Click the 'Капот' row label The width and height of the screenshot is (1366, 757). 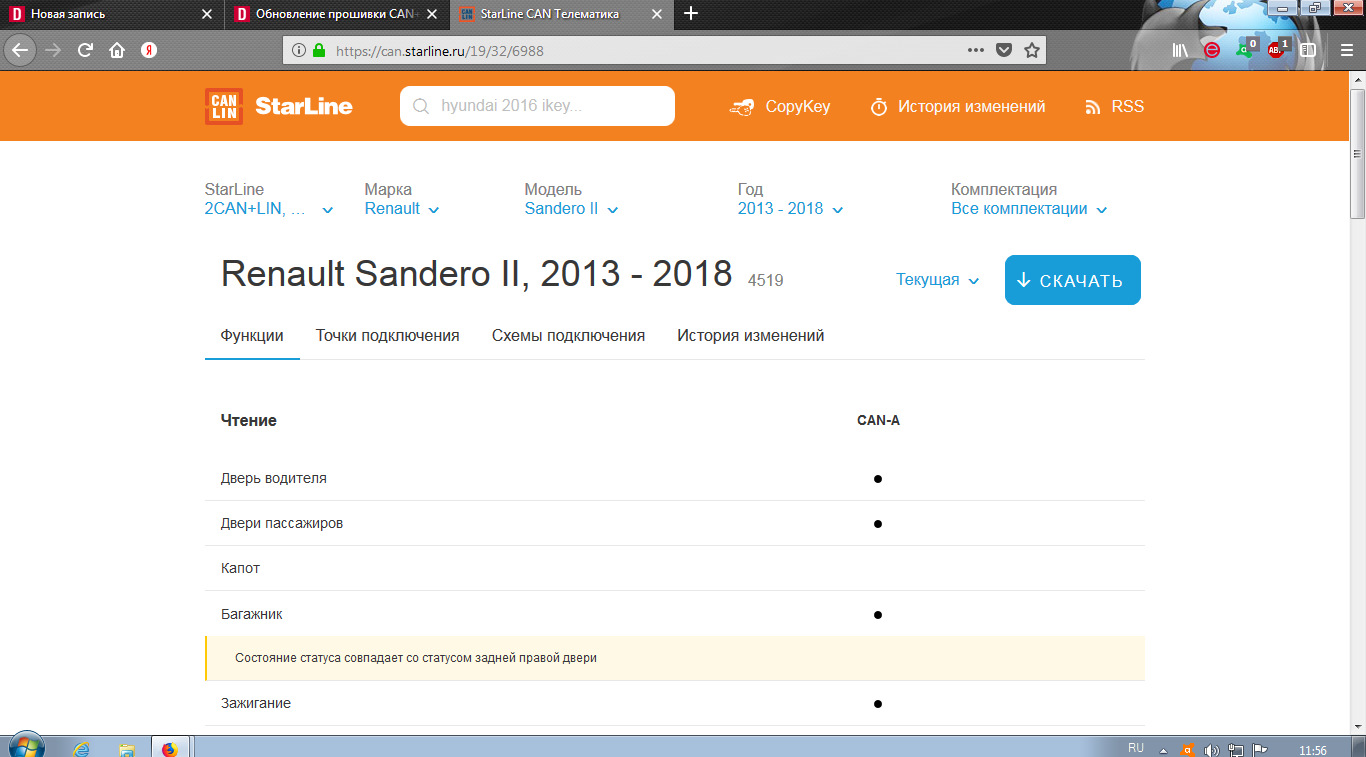240,568
